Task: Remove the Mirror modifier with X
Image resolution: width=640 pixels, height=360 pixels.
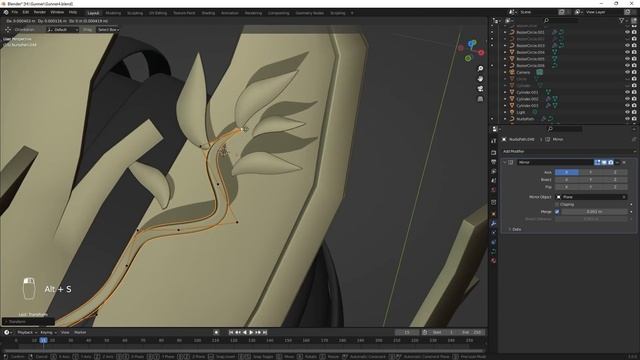Action: pyautogui.click(x=624, y=162)
